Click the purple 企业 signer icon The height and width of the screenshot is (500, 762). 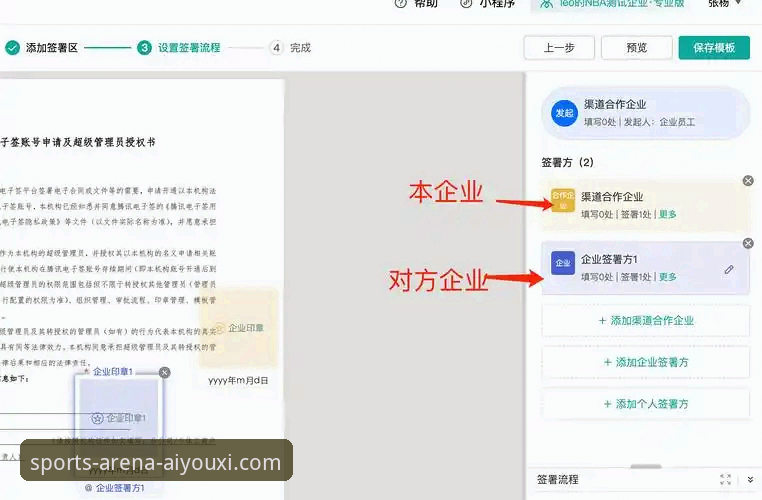[x=563, y=263]
